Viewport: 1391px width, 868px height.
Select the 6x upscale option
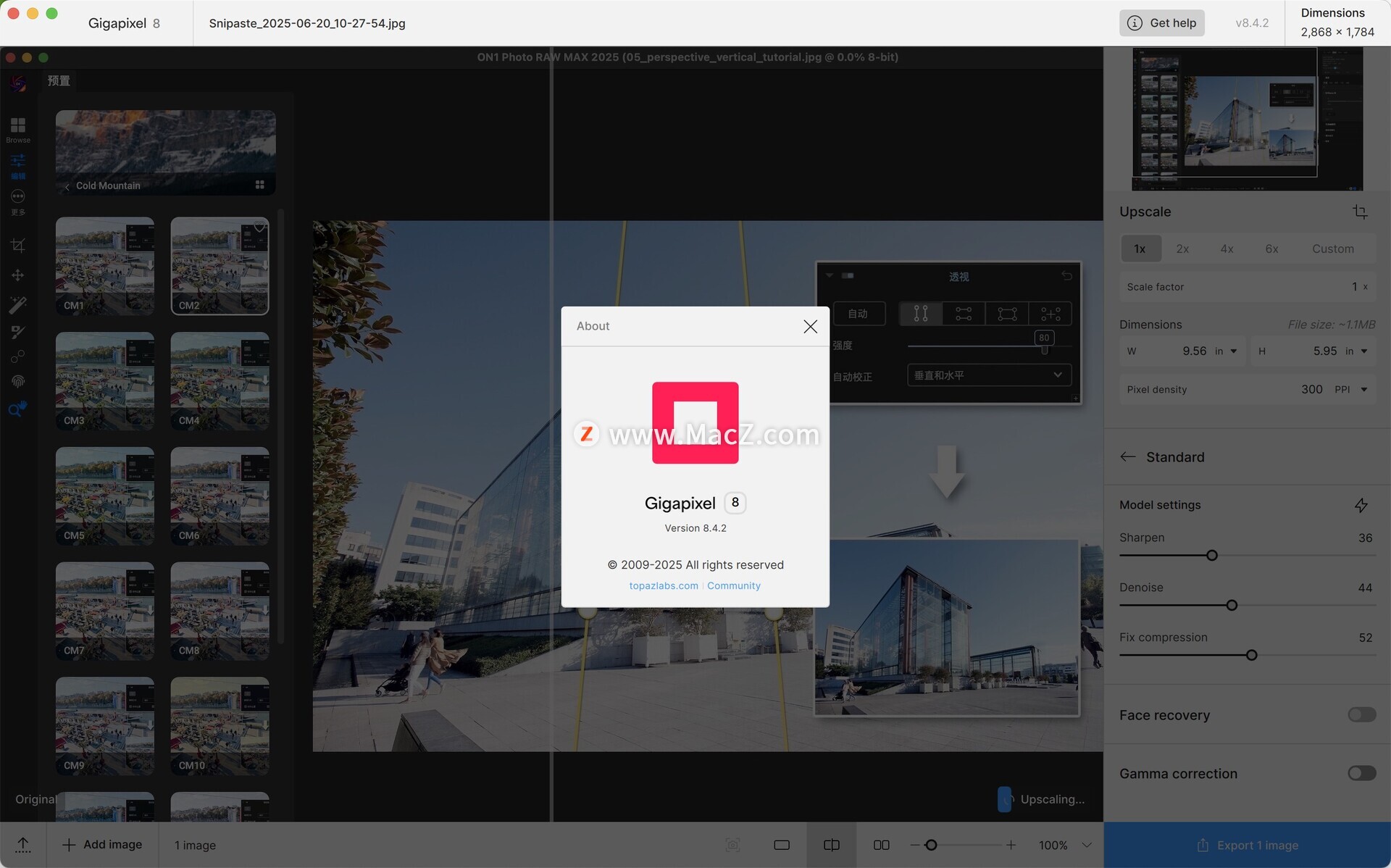tap(1271, 249)
